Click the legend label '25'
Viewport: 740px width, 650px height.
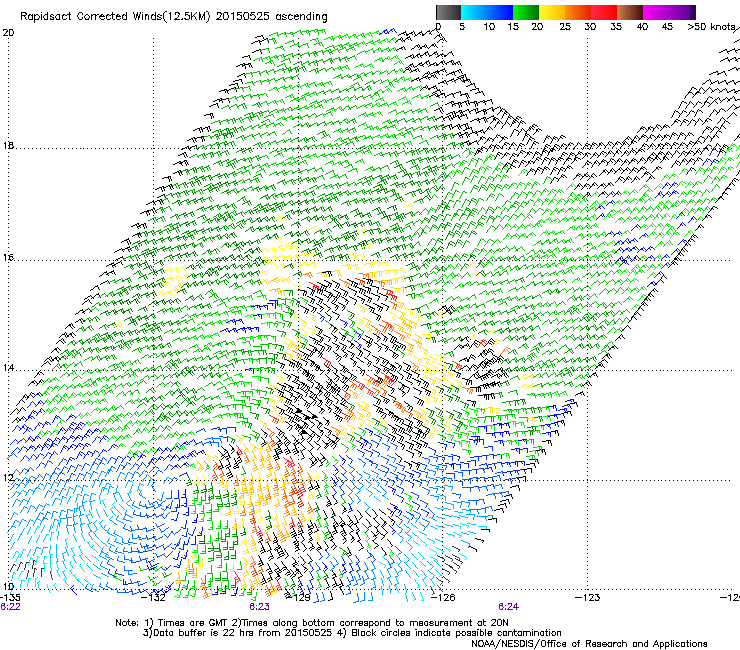(565, 26)
